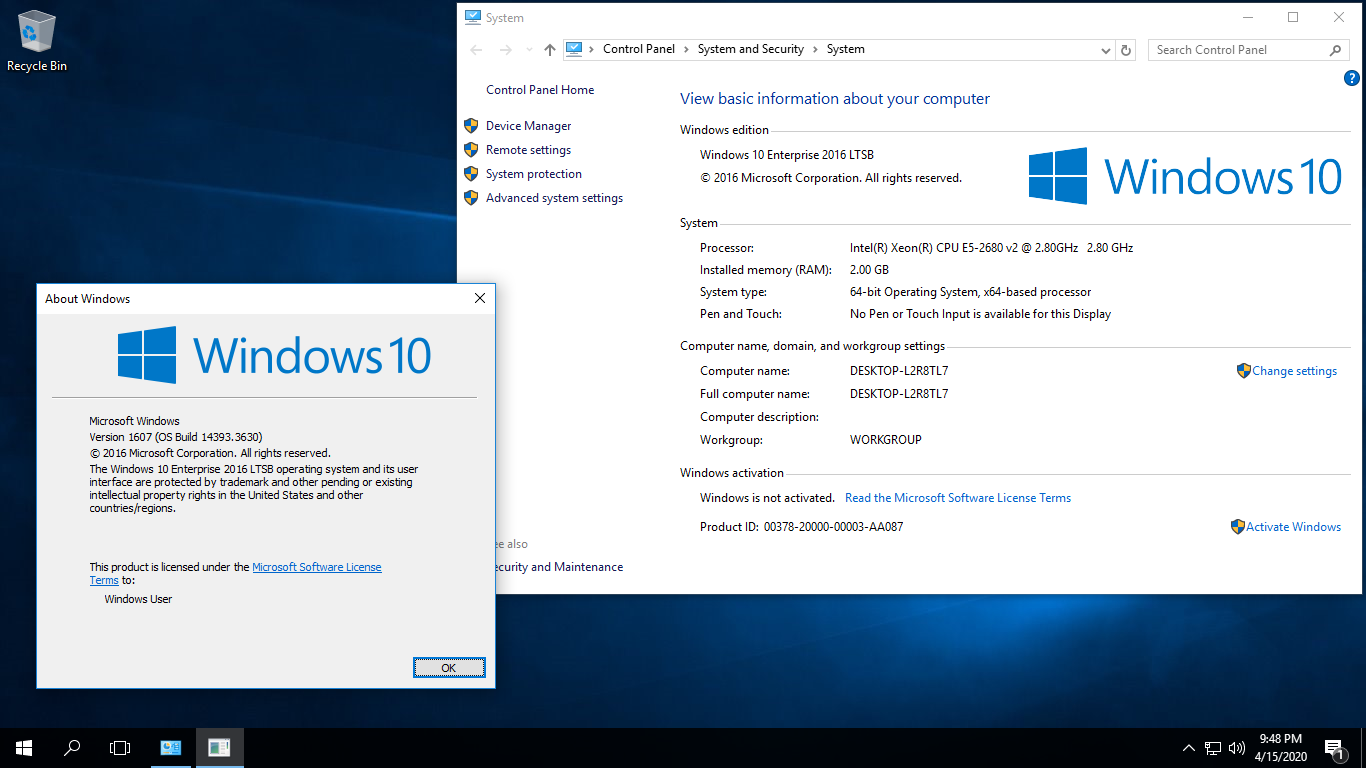Click the System window title bar icon
Screen dimensions: 1366x768
473,17
